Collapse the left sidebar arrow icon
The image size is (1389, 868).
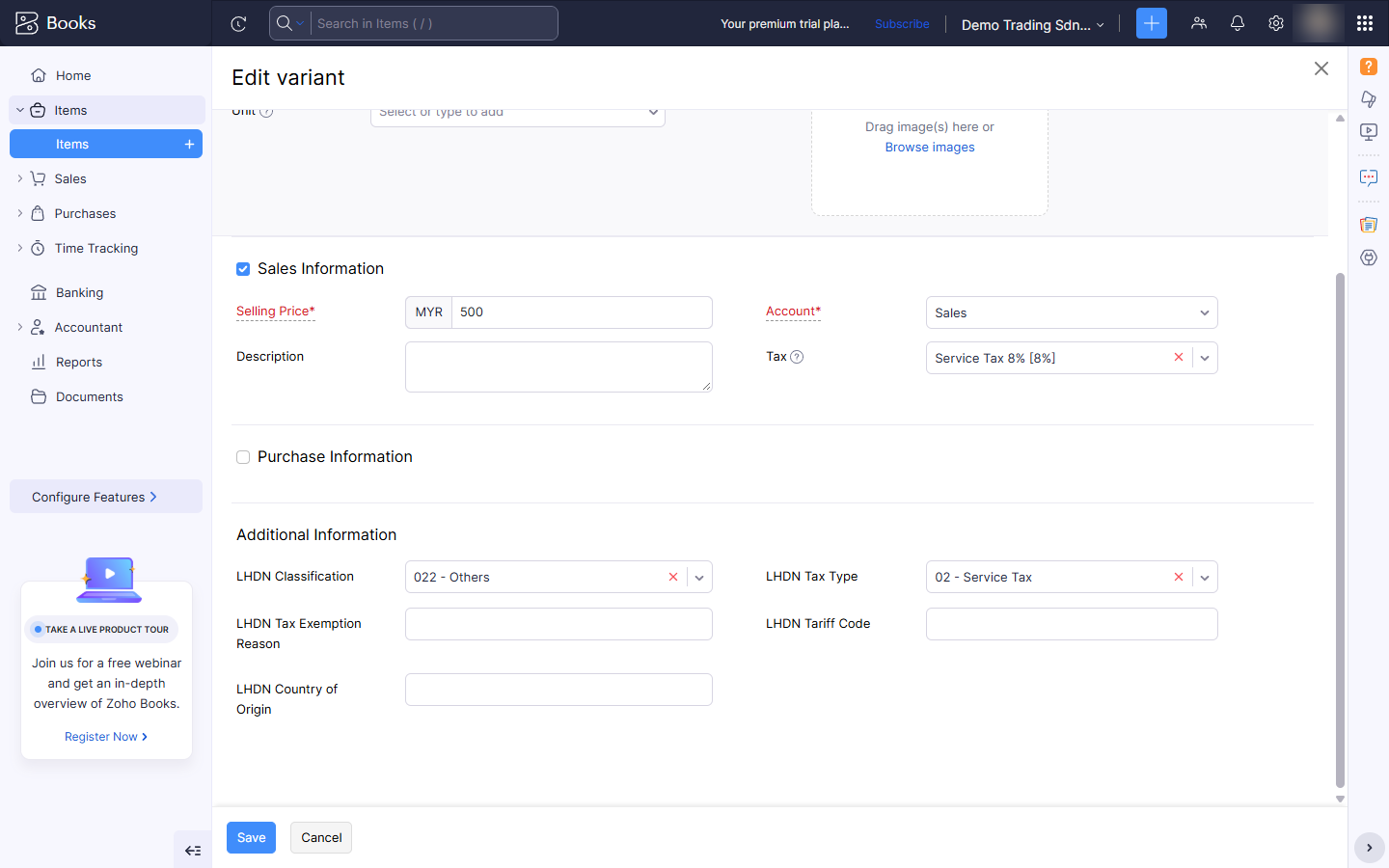(x=193, y=851)
